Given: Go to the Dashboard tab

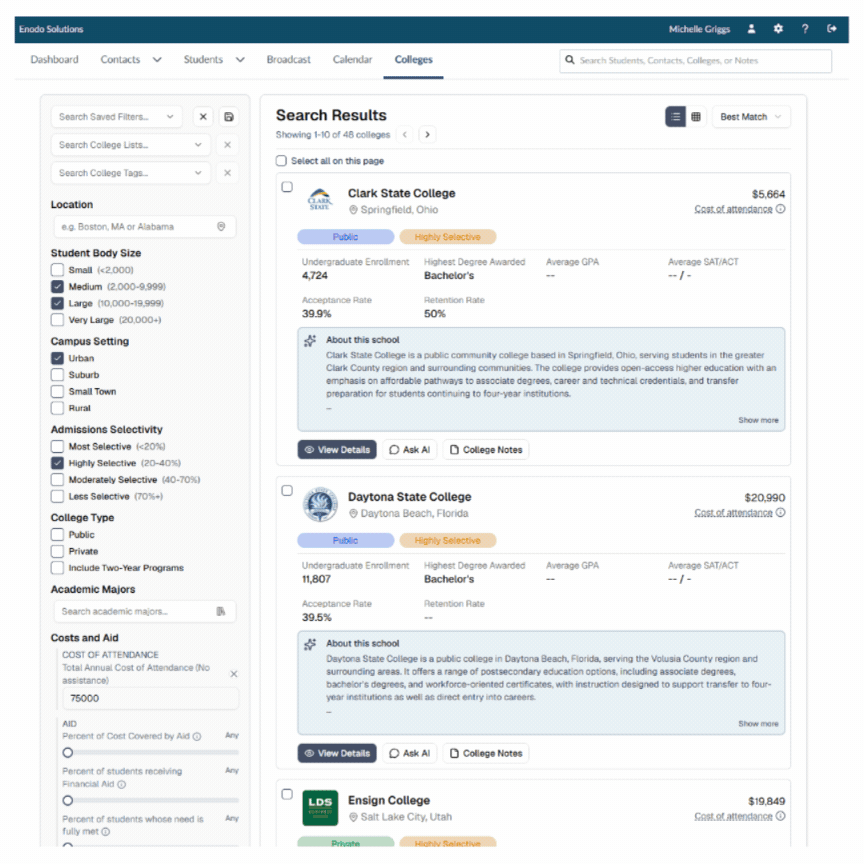Looking at the screenshot, I should (55, 60).
